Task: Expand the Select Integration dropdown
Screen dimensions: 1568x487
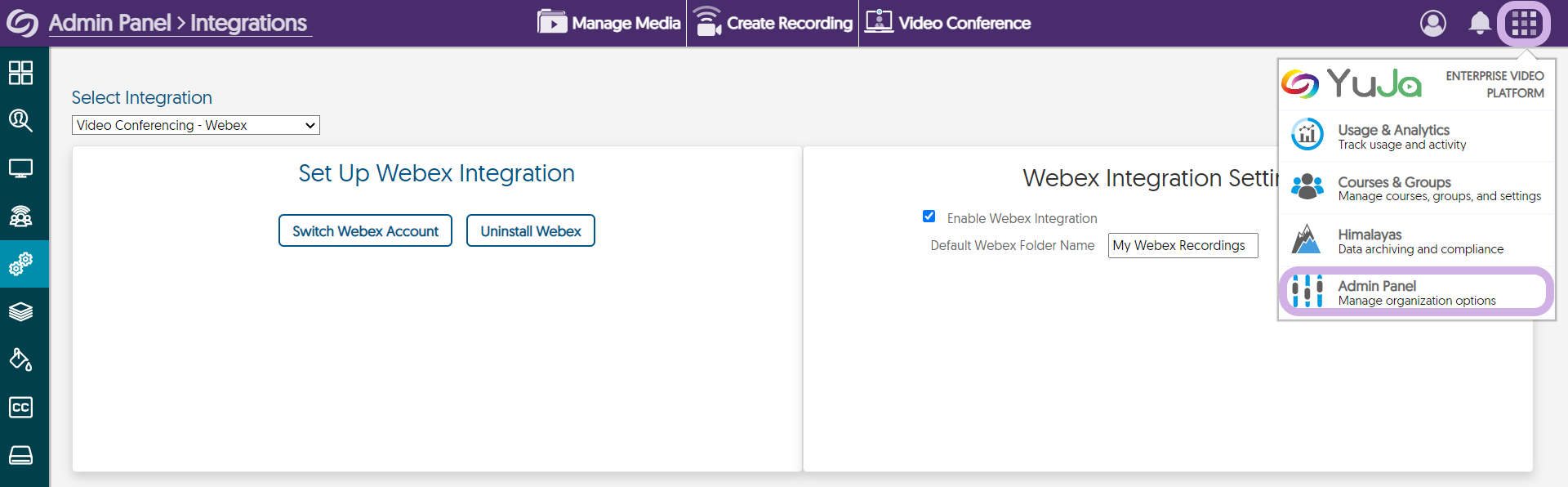Action: tap(195, 125)
